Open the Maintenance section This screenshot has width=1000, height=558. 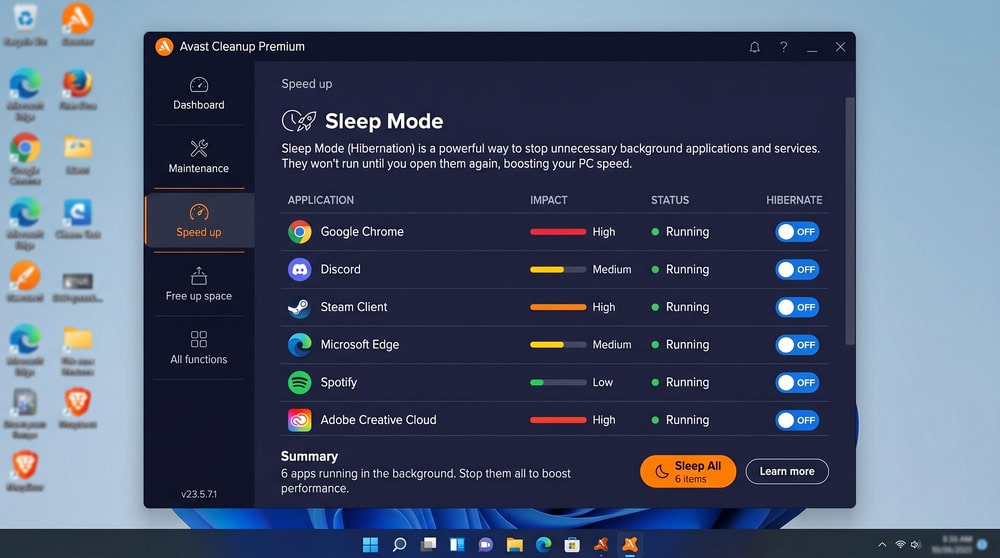(198, 157)
